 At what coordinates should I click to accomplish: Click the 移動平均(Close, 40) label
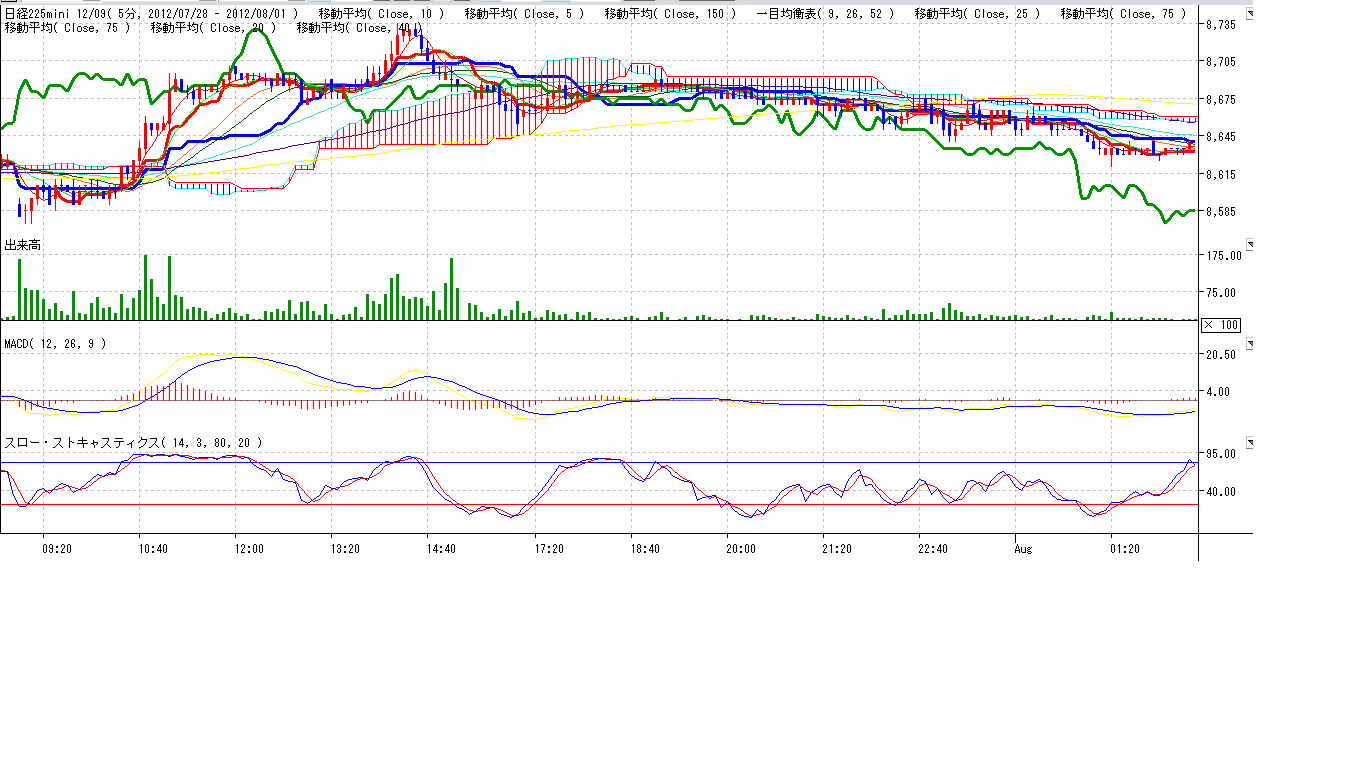point(359,28)
